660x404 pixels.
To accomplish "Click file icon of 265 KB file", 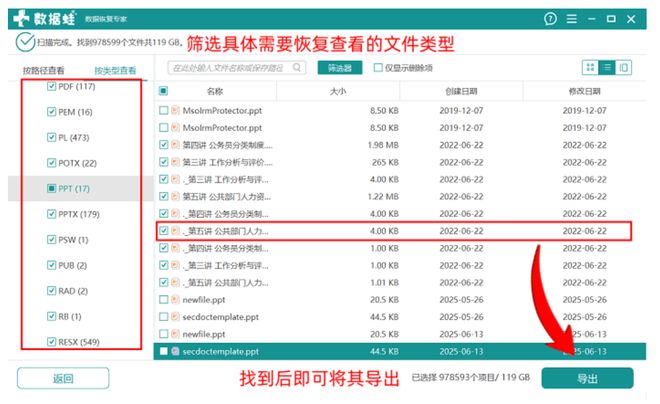I will click(176, 162).
